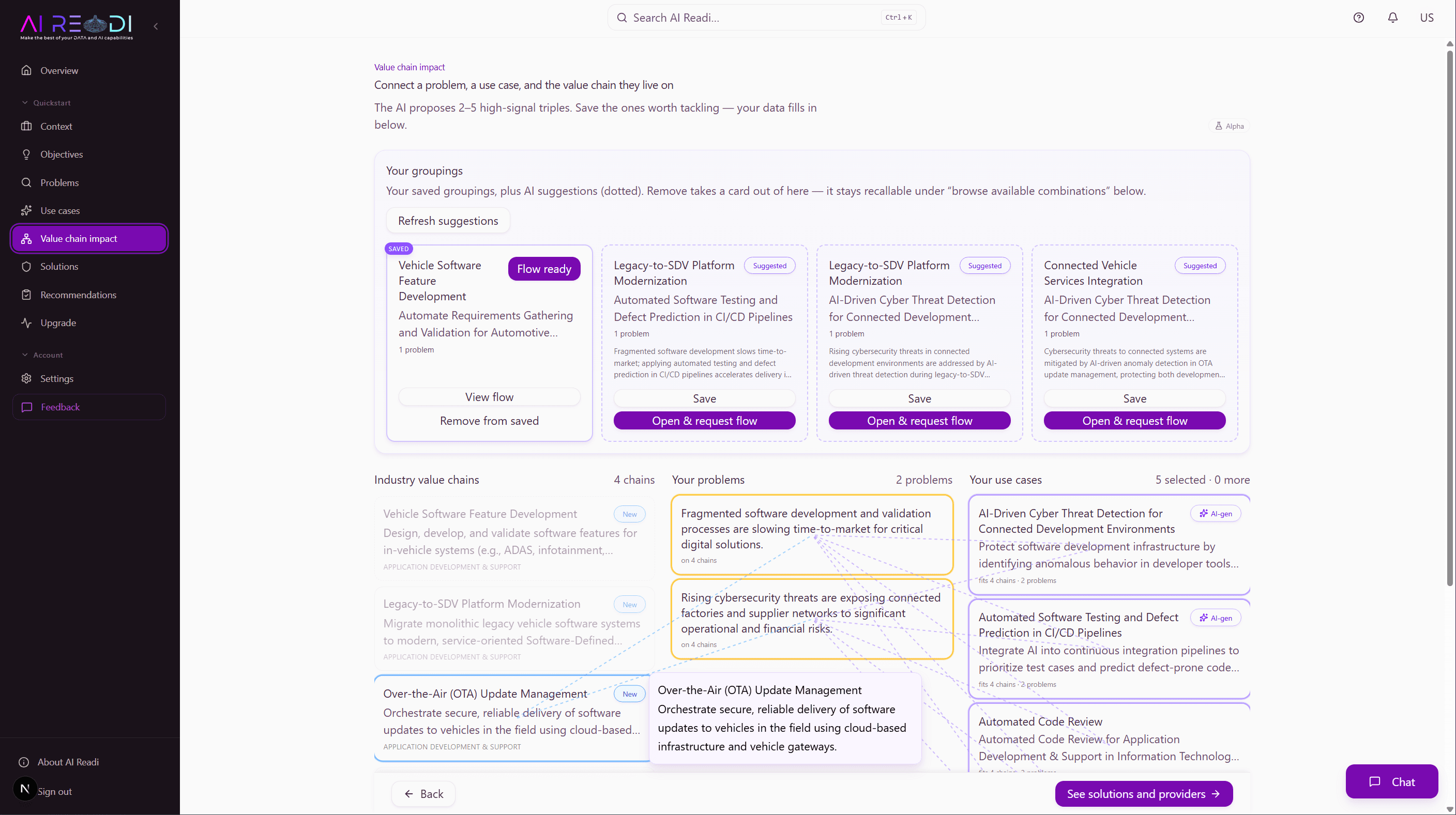Click AI-gen sparkle on Automated Software Testing card
This screenshot has width=1456, height=815.
pos(1204,618)
